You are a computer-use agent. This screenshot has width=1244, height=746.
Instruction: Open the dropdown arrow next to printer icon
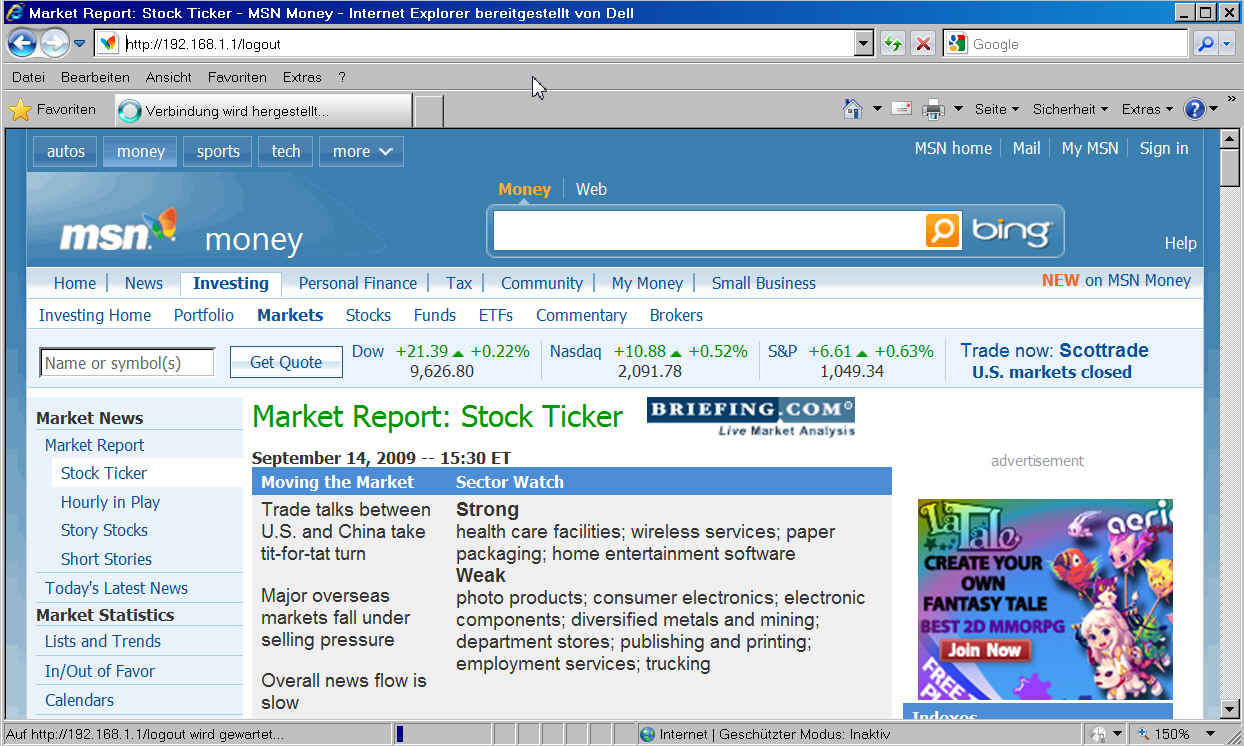tap(958, 109)
